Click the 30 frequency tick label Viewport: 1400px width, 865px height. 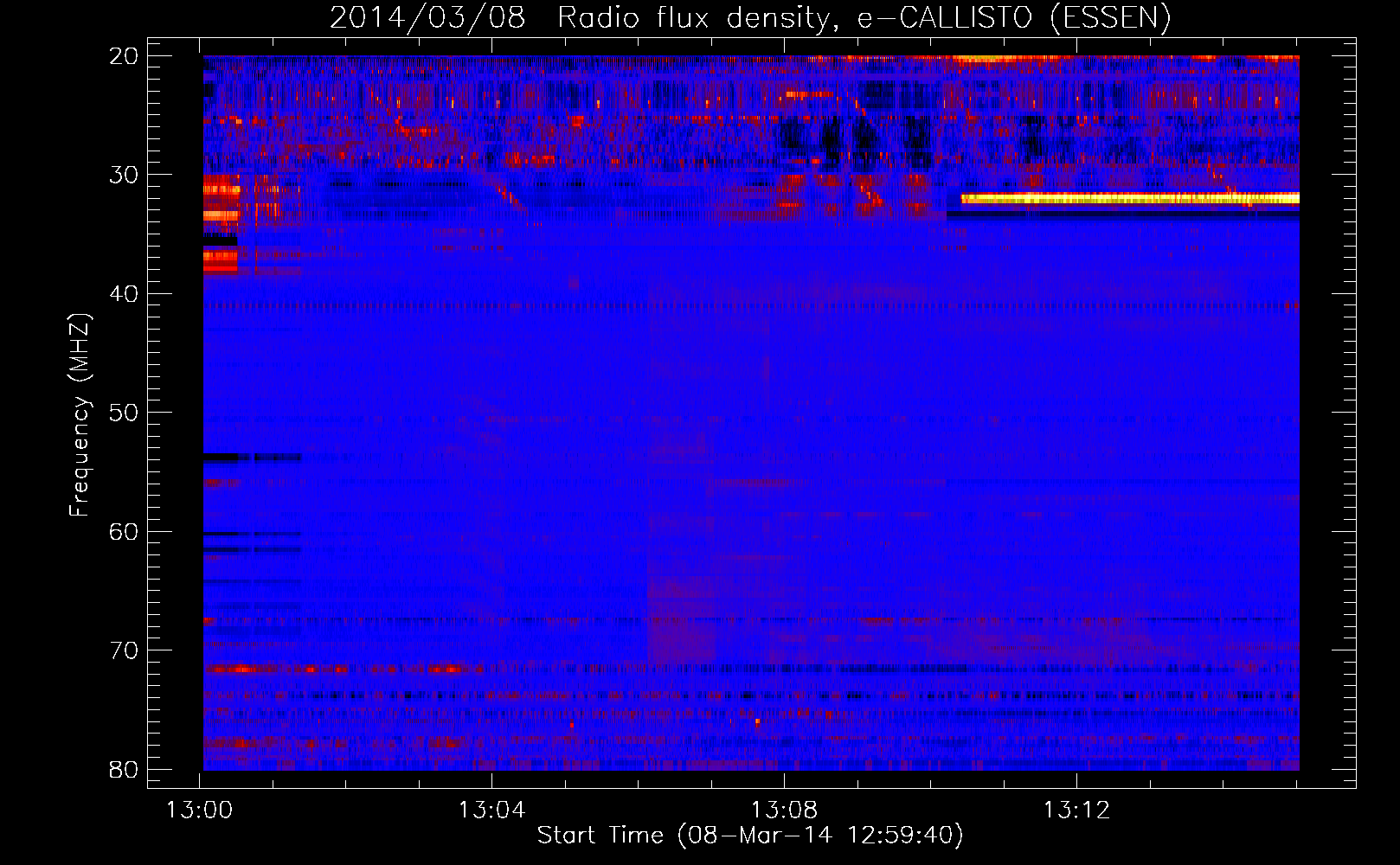click(124, 175)
